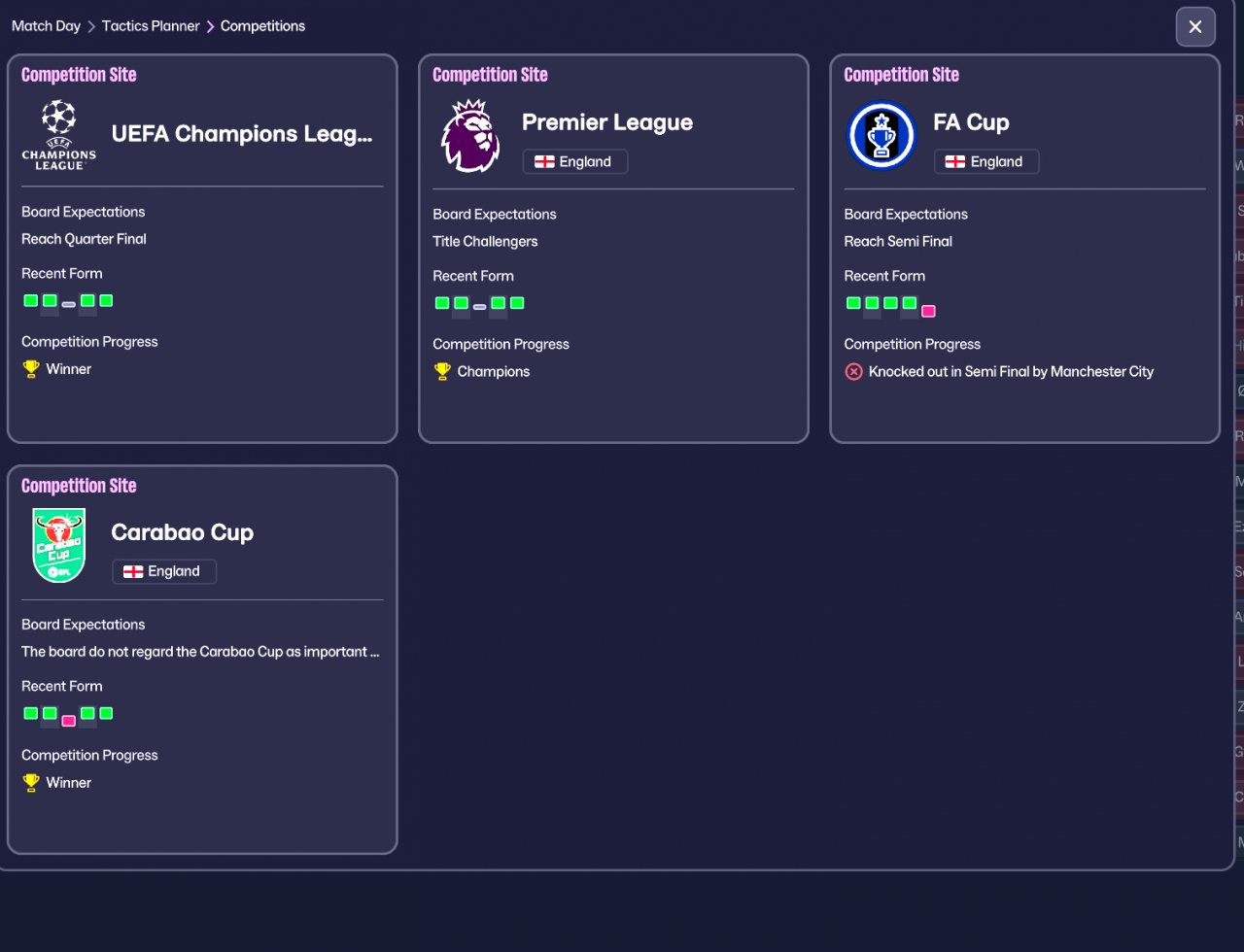1244x952 pixels.
Task: Click 'Recent Form' label in Carabao Cup card
Action: 62,686
